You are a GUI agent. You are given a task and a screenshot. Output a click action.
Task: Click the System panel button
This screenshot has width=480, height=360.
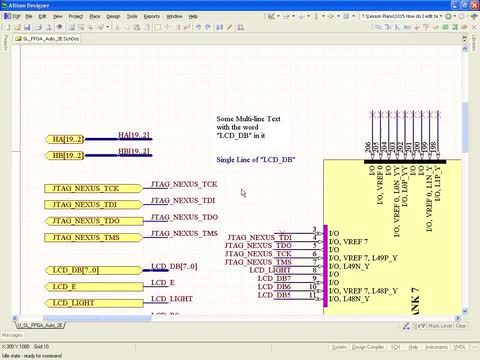(x=339, y=347)
